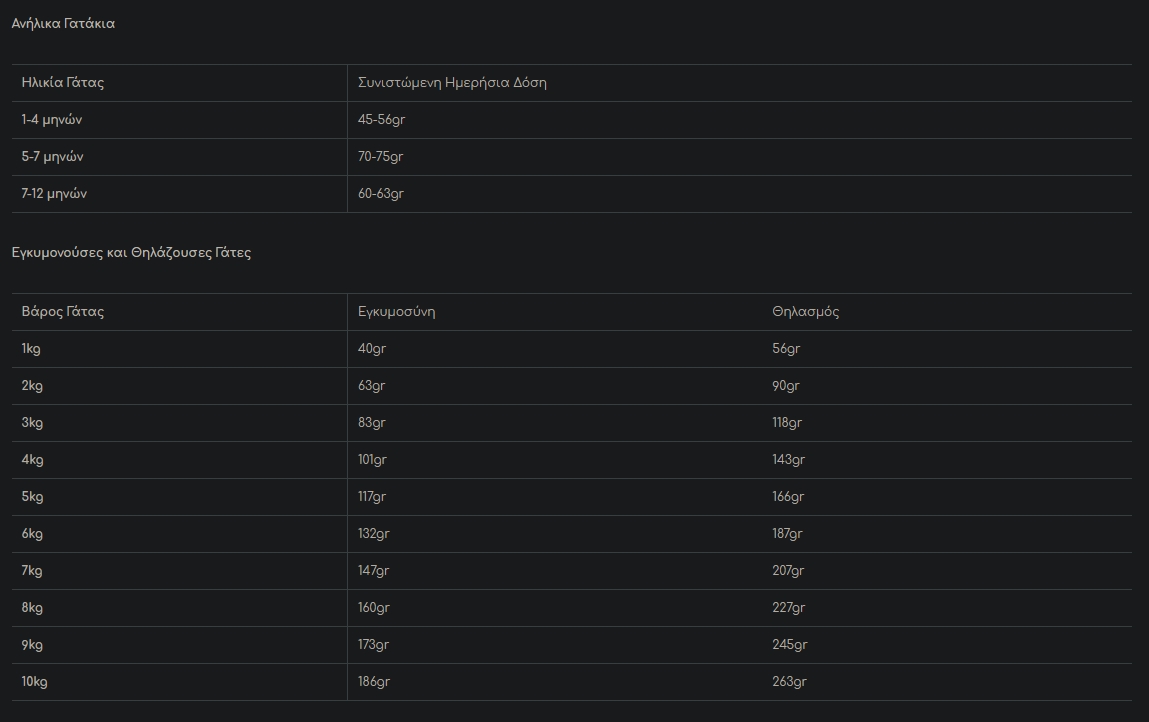This screenshot has width=1149, height=722.
Task: Click the "207gr" lactation value
Action: pos(788,571)
